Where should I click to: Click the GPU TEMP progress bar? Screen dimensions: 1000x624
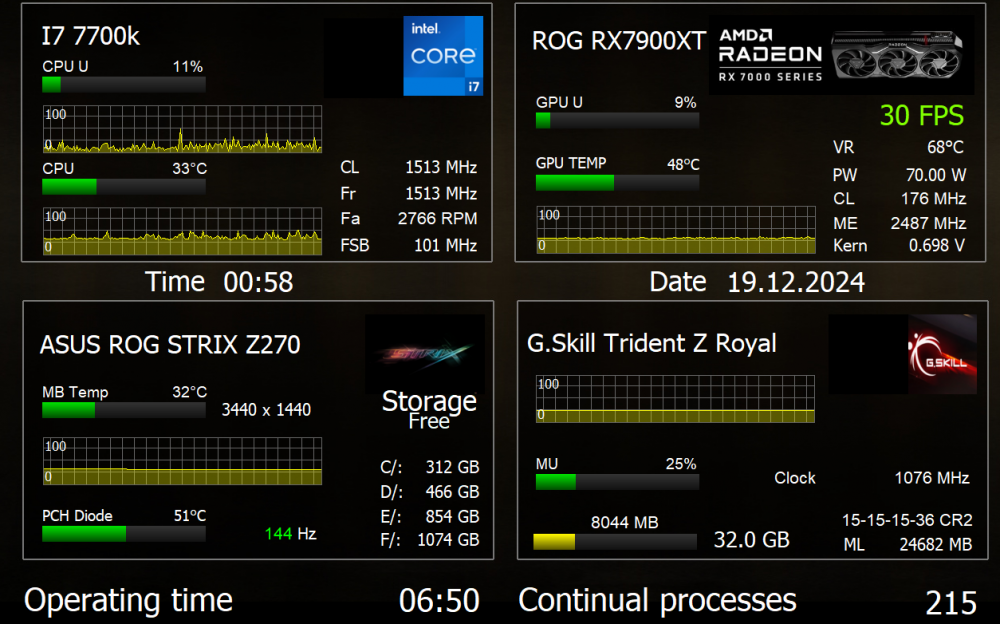tap(617, 183)
